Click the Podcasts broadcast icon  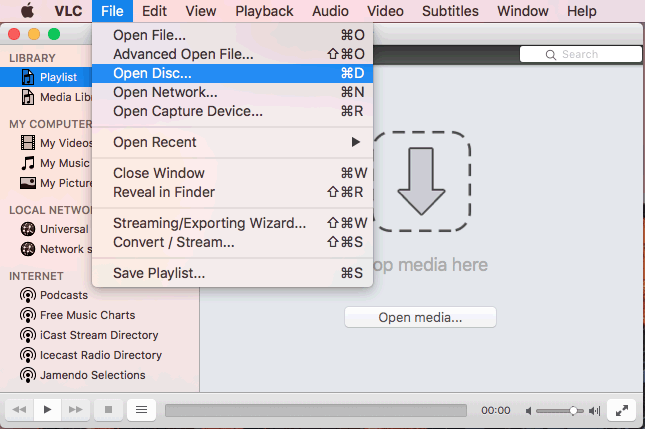[28, 295]
